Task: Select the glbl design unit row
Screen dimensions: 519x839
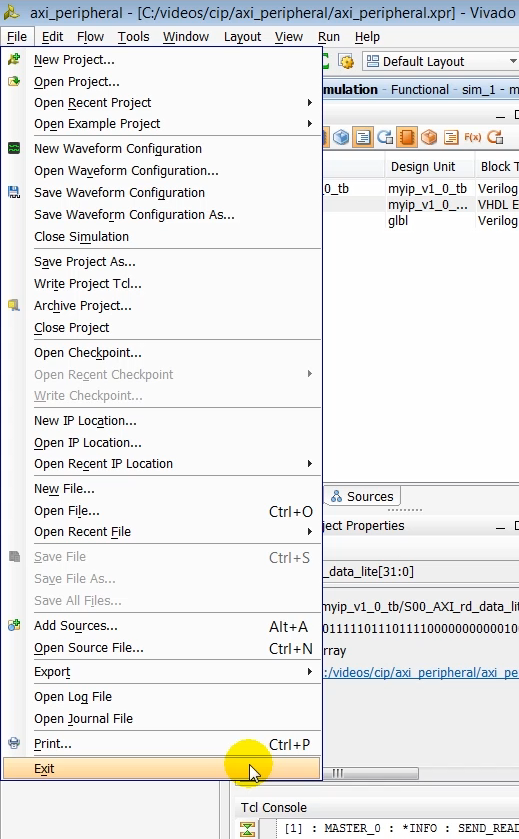Action: pos(398,220)
